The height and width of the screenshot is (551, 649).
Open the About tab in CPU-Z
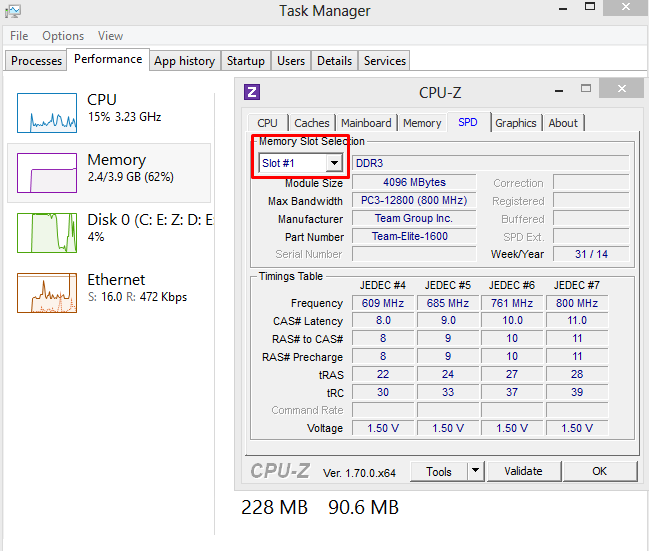pos(563,123)
